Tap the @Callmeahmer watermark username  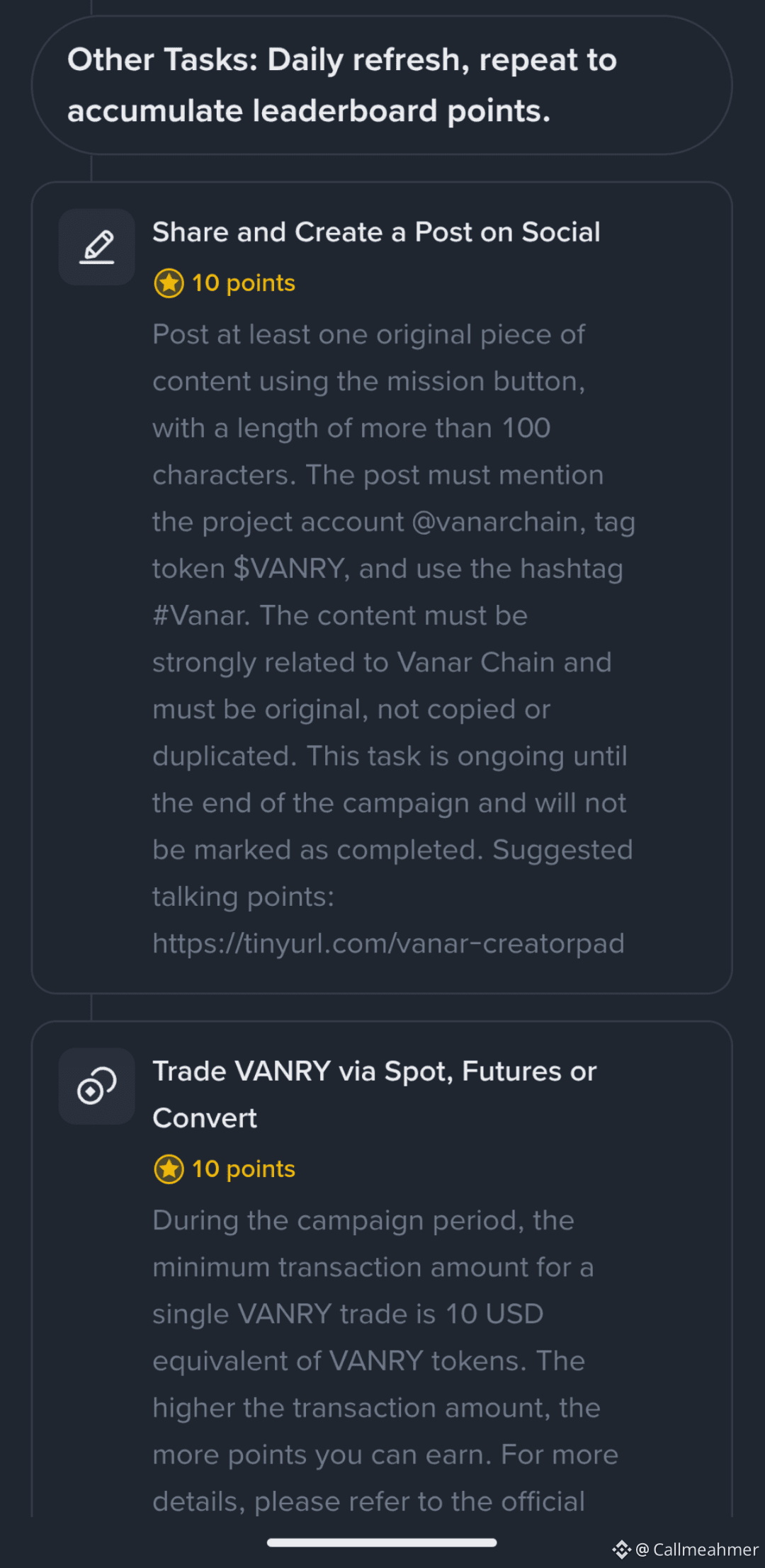704,1550
